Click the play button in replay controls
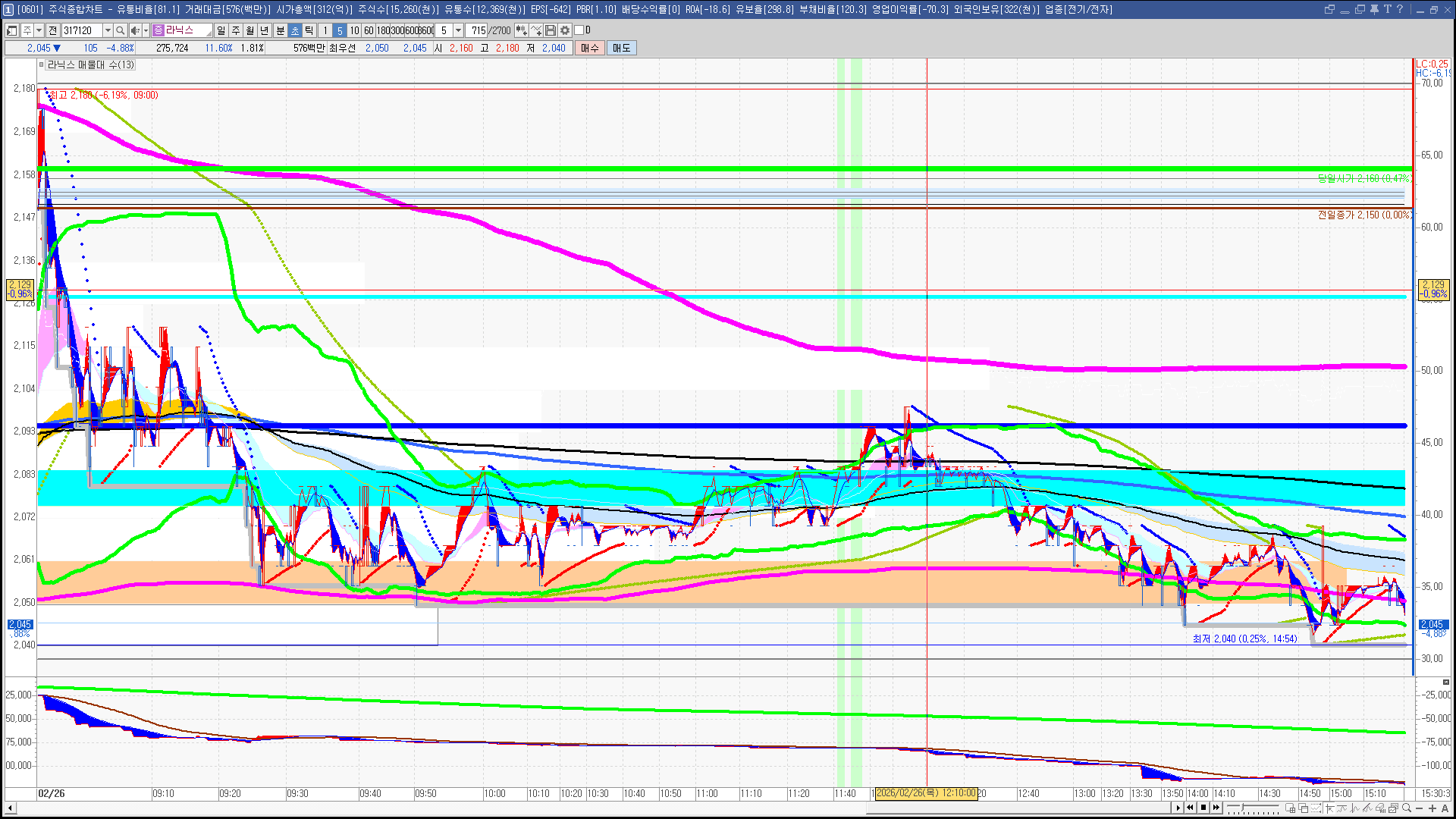Viewport: 1456px width, 819px height. pos(1178,808)
